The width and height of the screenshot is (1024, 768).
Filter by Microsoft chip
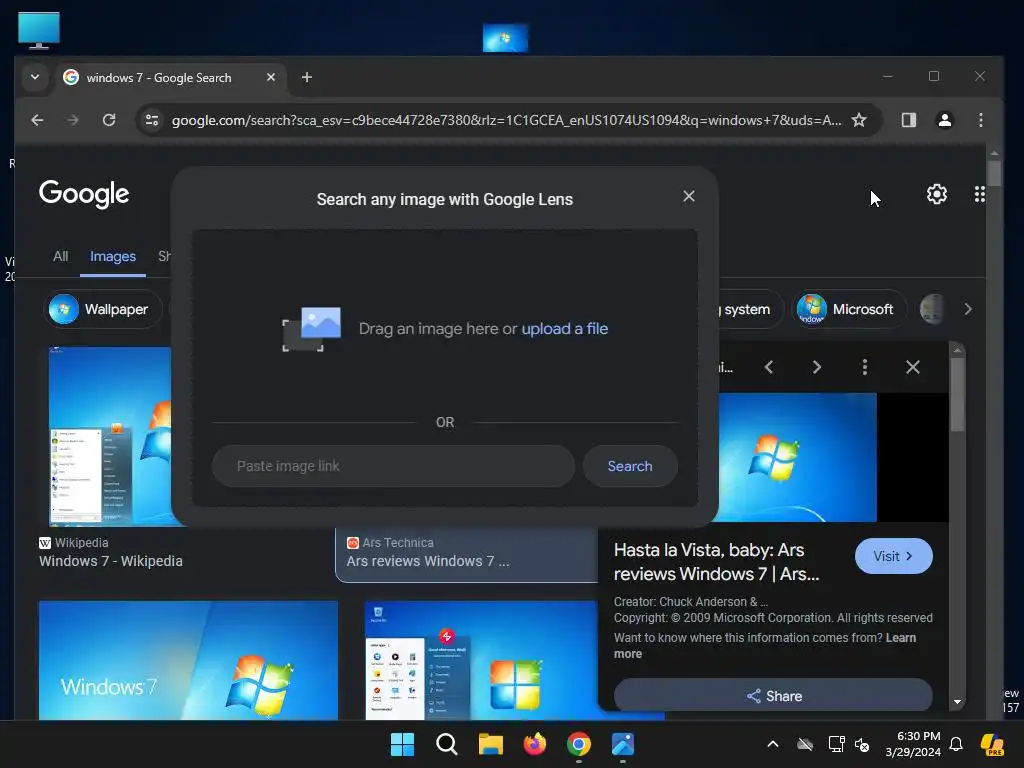(849, 309)
